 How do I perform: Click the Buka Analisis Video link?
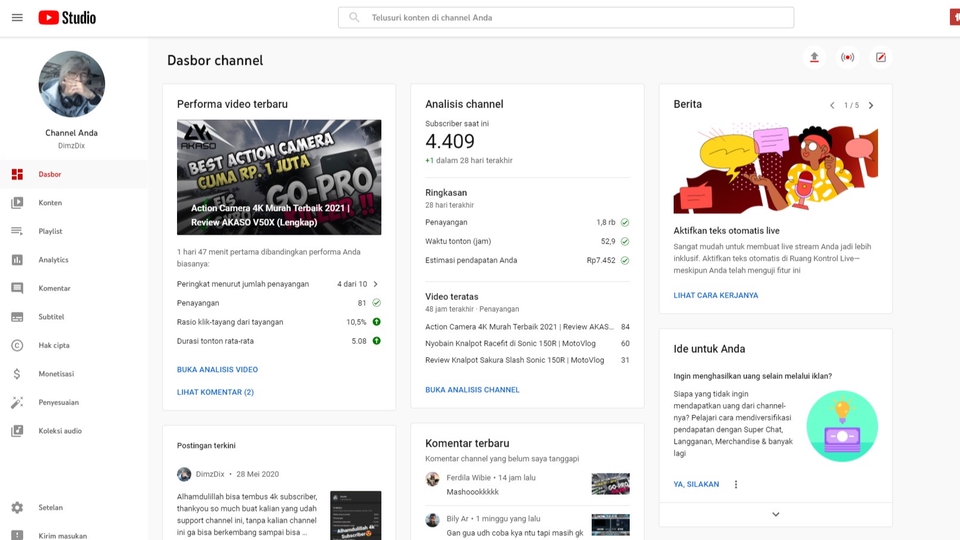pos(217,370)
